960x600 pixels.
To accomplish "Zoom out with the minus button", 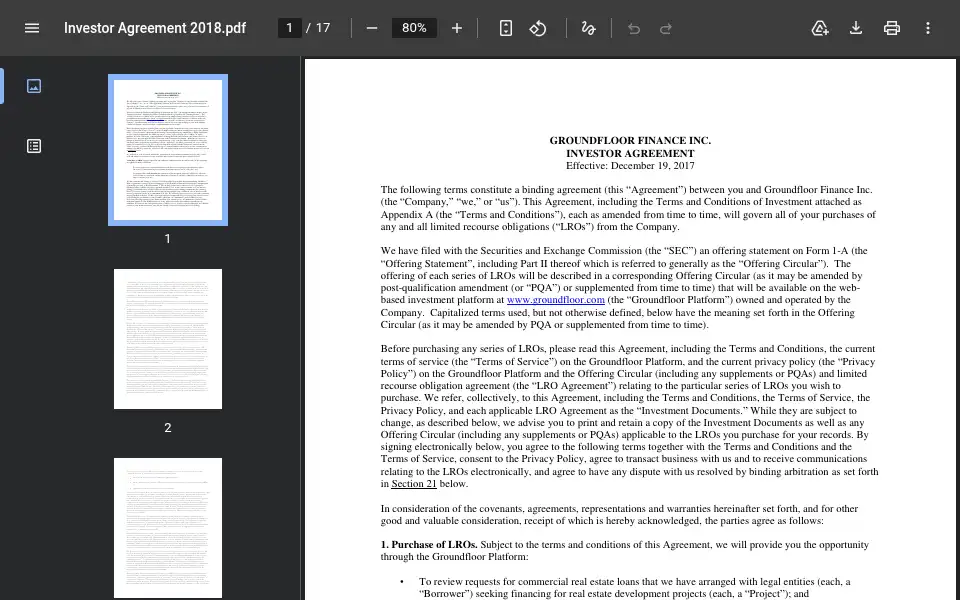I will point(372,28).
